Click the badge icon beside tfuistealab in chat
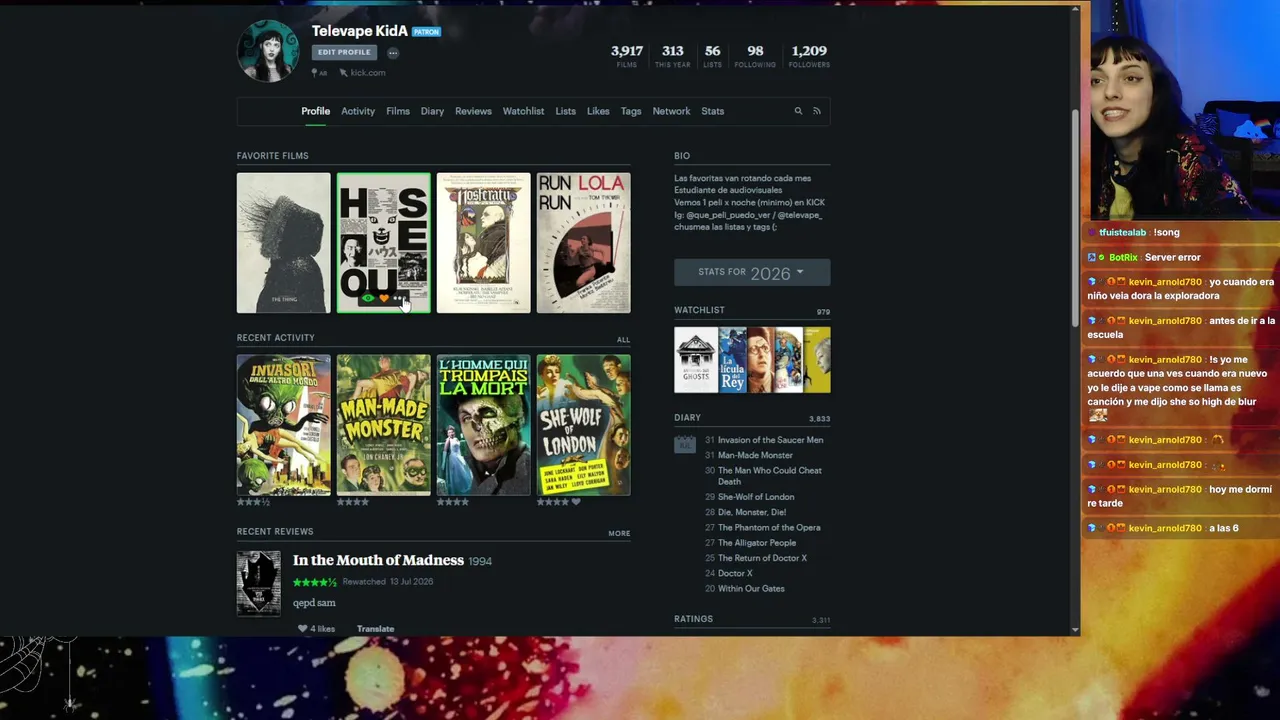1280x720 pixels. click(1092, 232)
